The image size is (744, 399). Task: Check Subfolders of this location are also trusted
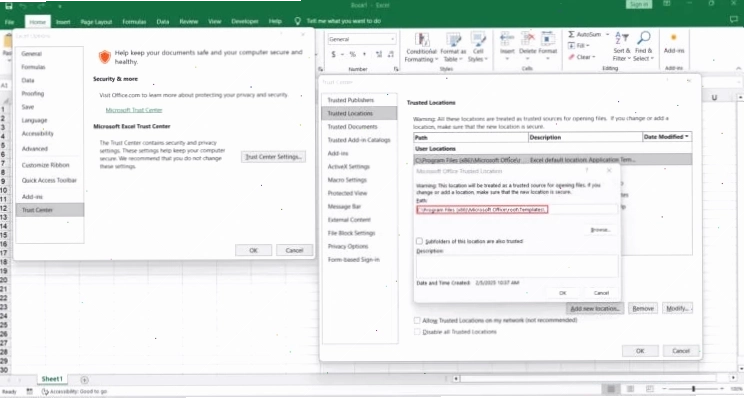[419, 241]
